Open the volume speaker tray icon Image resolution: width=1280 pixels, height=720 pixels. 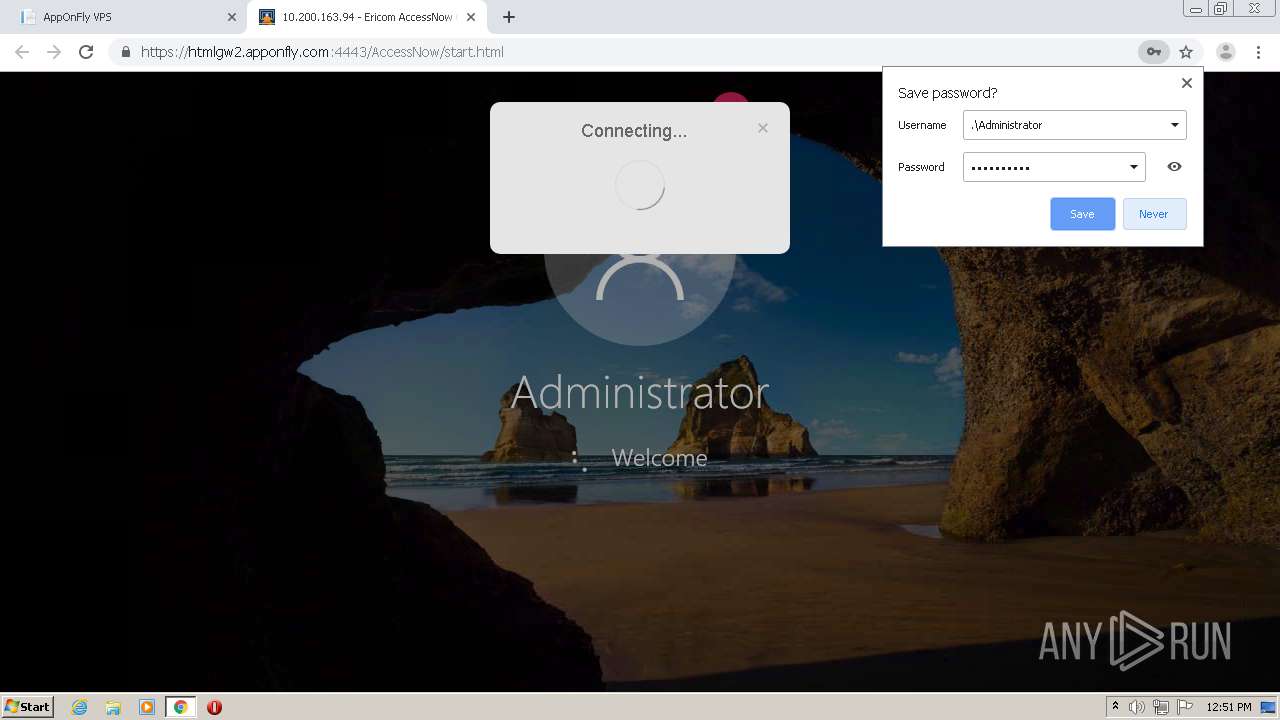coord(1136,707)
